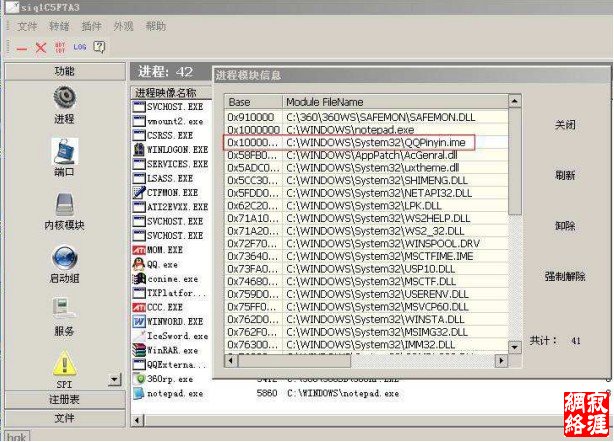Open the 转储 menu
This screenshot has width=614, height=442.
tap(59, 26)
